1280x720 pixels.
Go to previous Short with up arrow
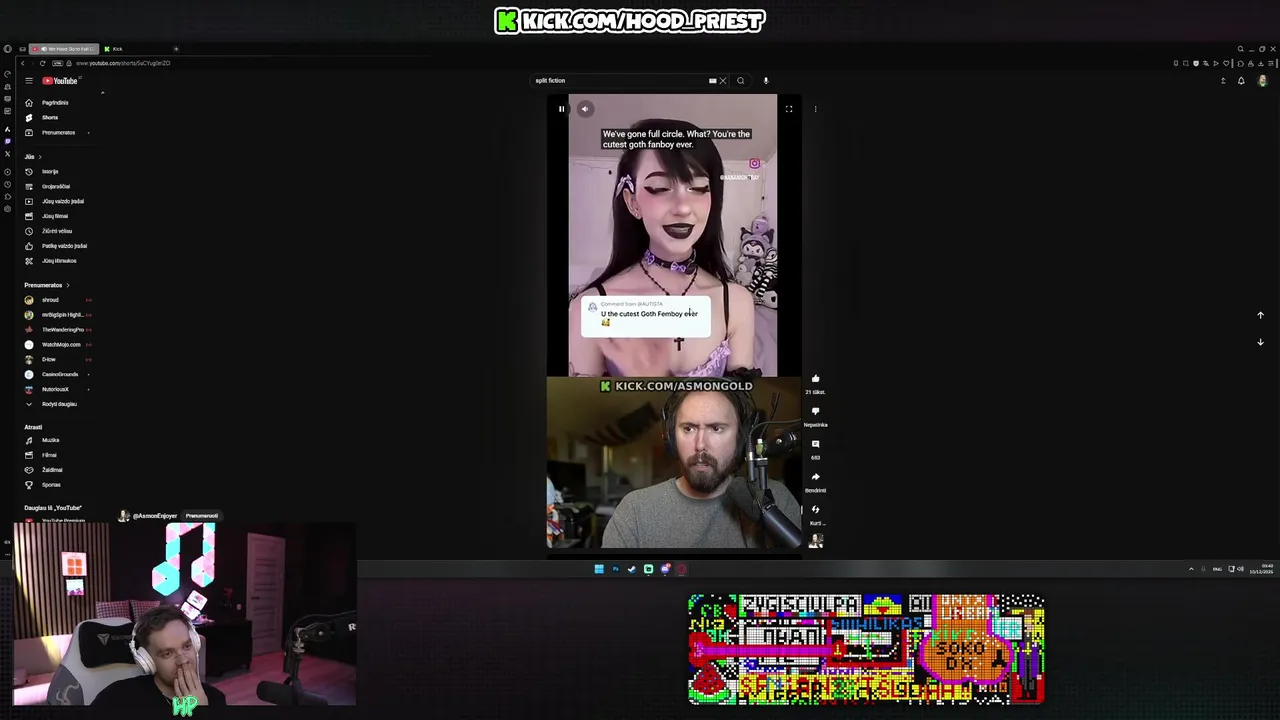tap(1260, 315)
